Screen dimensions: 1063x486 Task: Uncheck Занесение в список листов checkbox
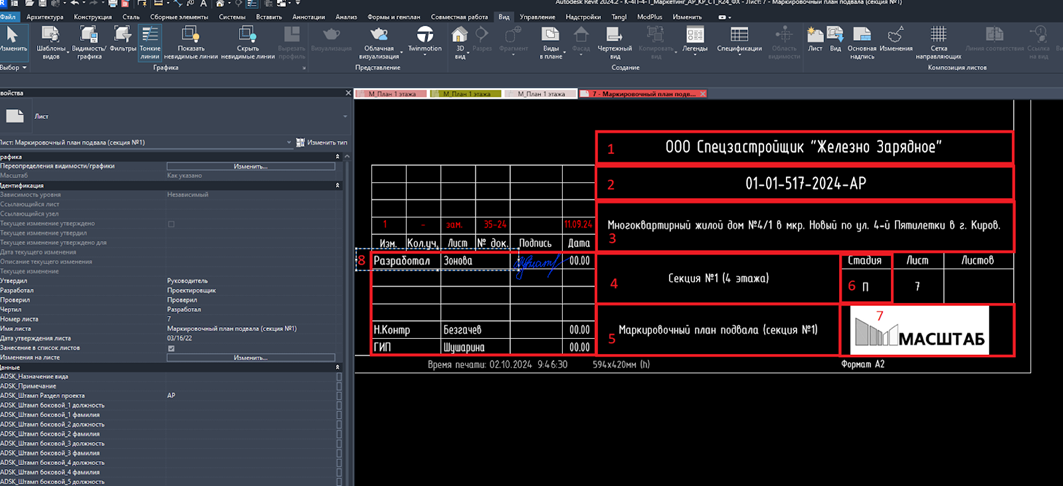click(x=171, y=348)
